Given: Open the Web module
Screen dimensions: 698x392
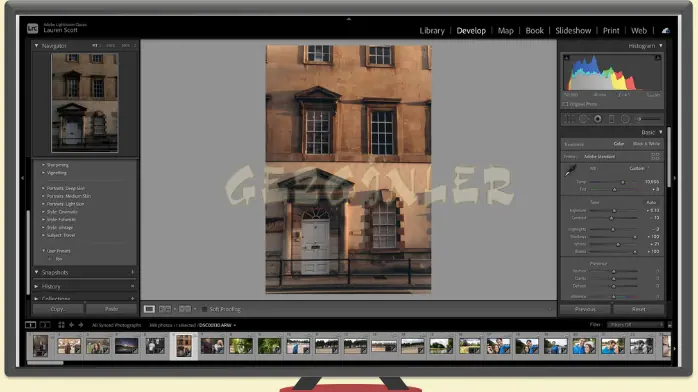Looking at the screenshot, I should coord(638,31).
